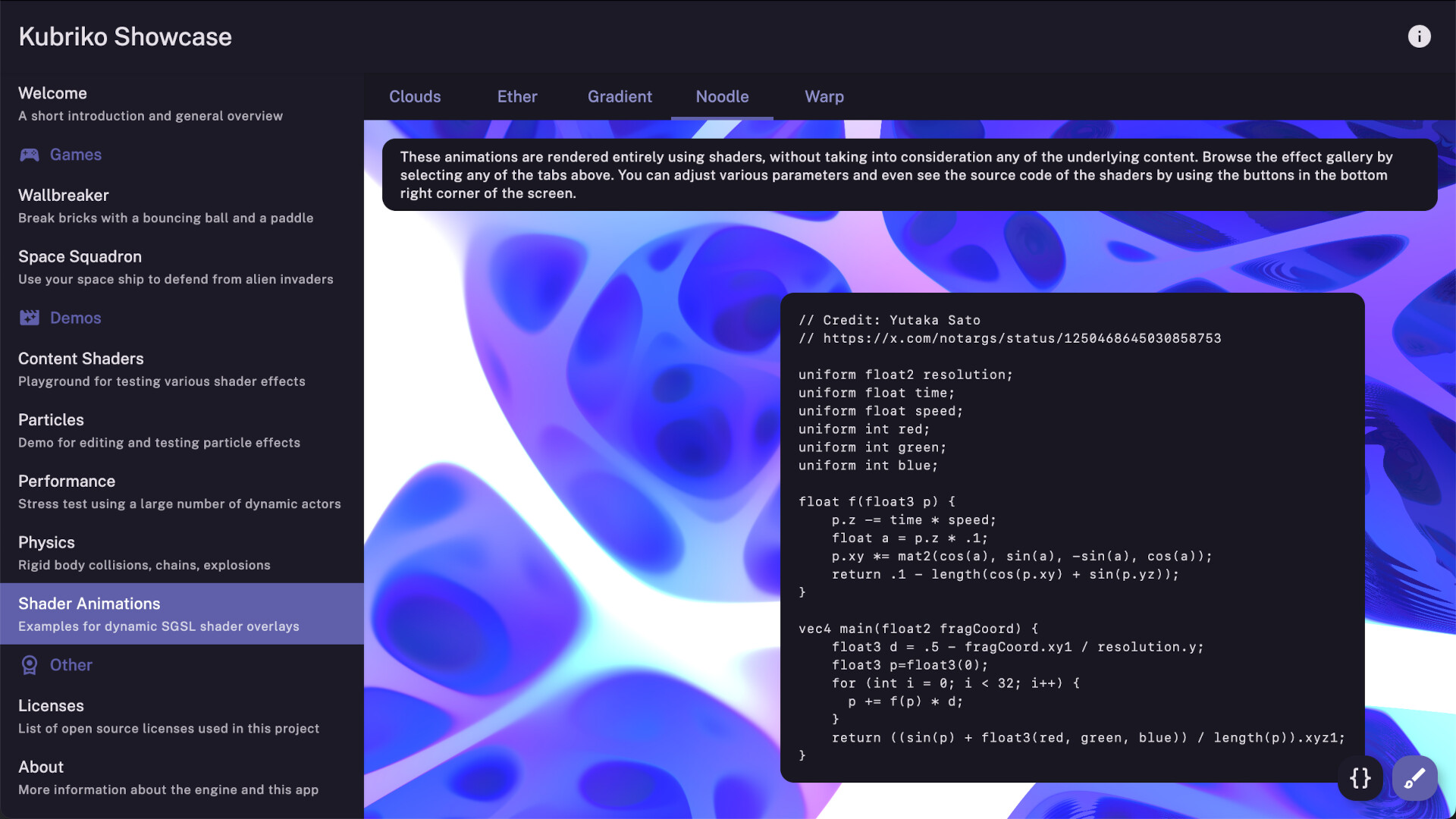
Task: Select the Noodle tab
Action: point(722,96)
